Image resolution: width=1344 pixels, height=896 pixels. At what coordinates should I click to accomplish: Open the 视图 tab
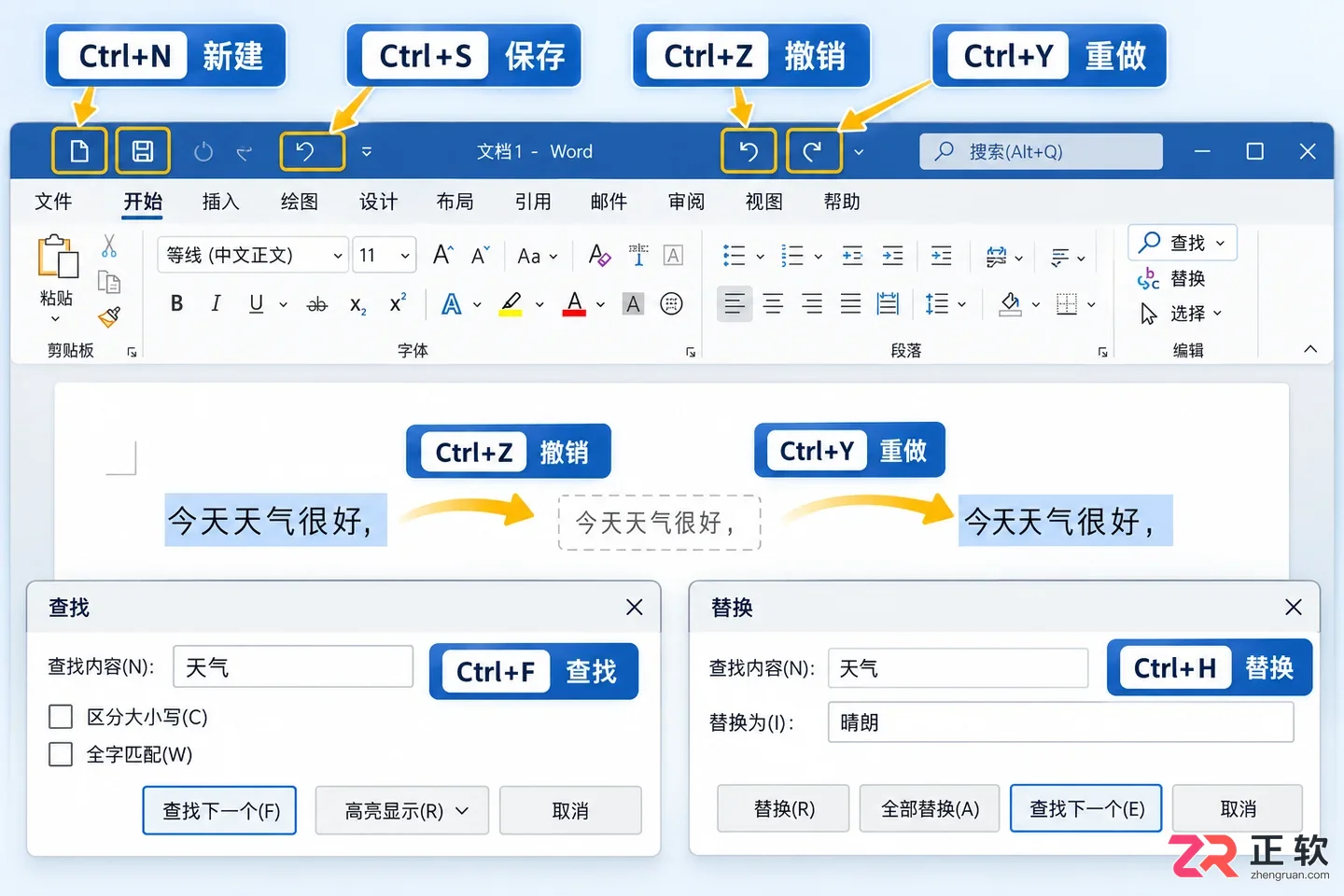tap(764, 202)
